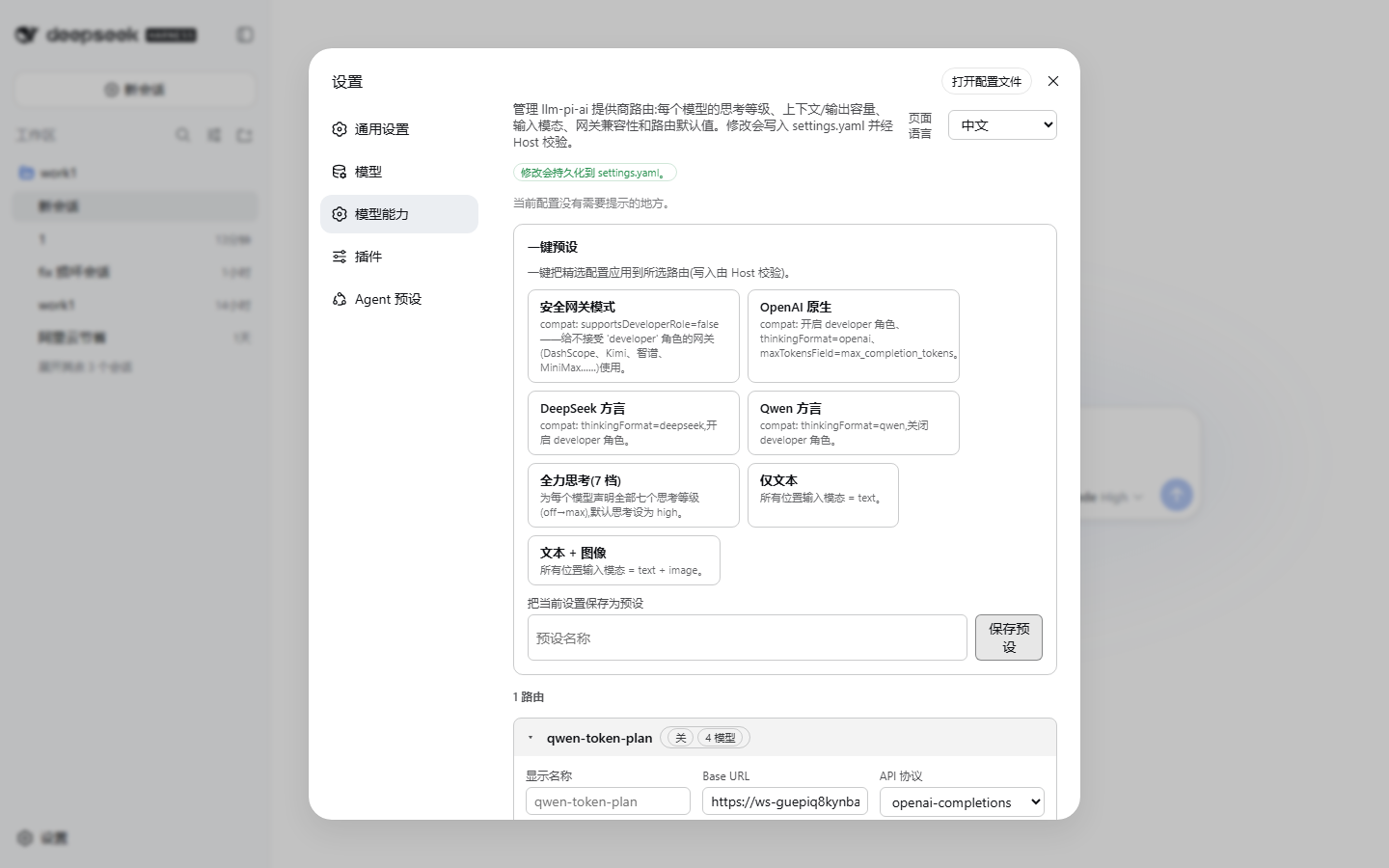The height and width of the screenshot is (868, 1389).
Task: Collapse the qwen-token-plan route triangle
Action: coord(531,738)
